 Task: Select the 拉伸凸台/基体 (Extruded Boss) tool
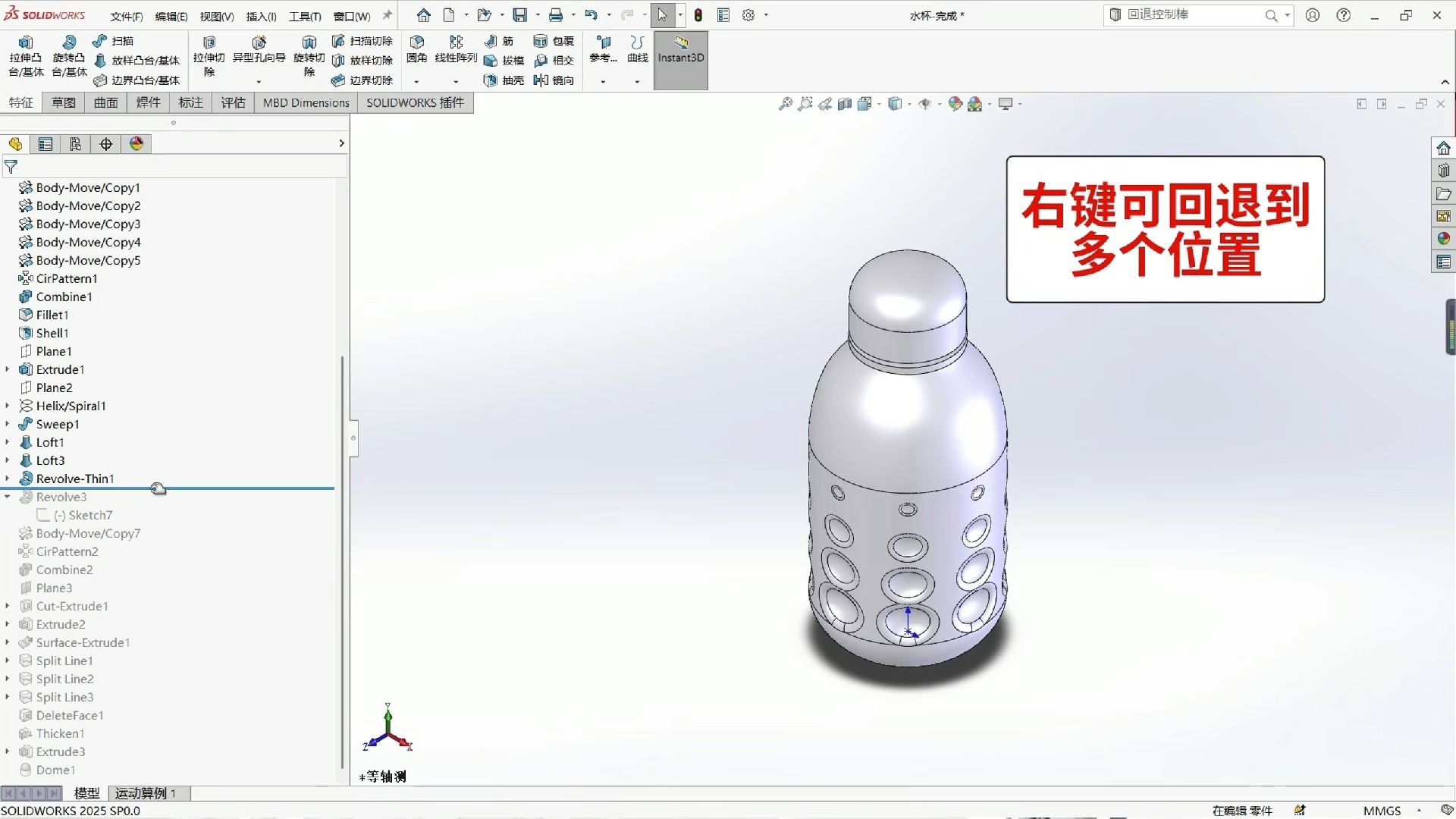pos(25,57)
